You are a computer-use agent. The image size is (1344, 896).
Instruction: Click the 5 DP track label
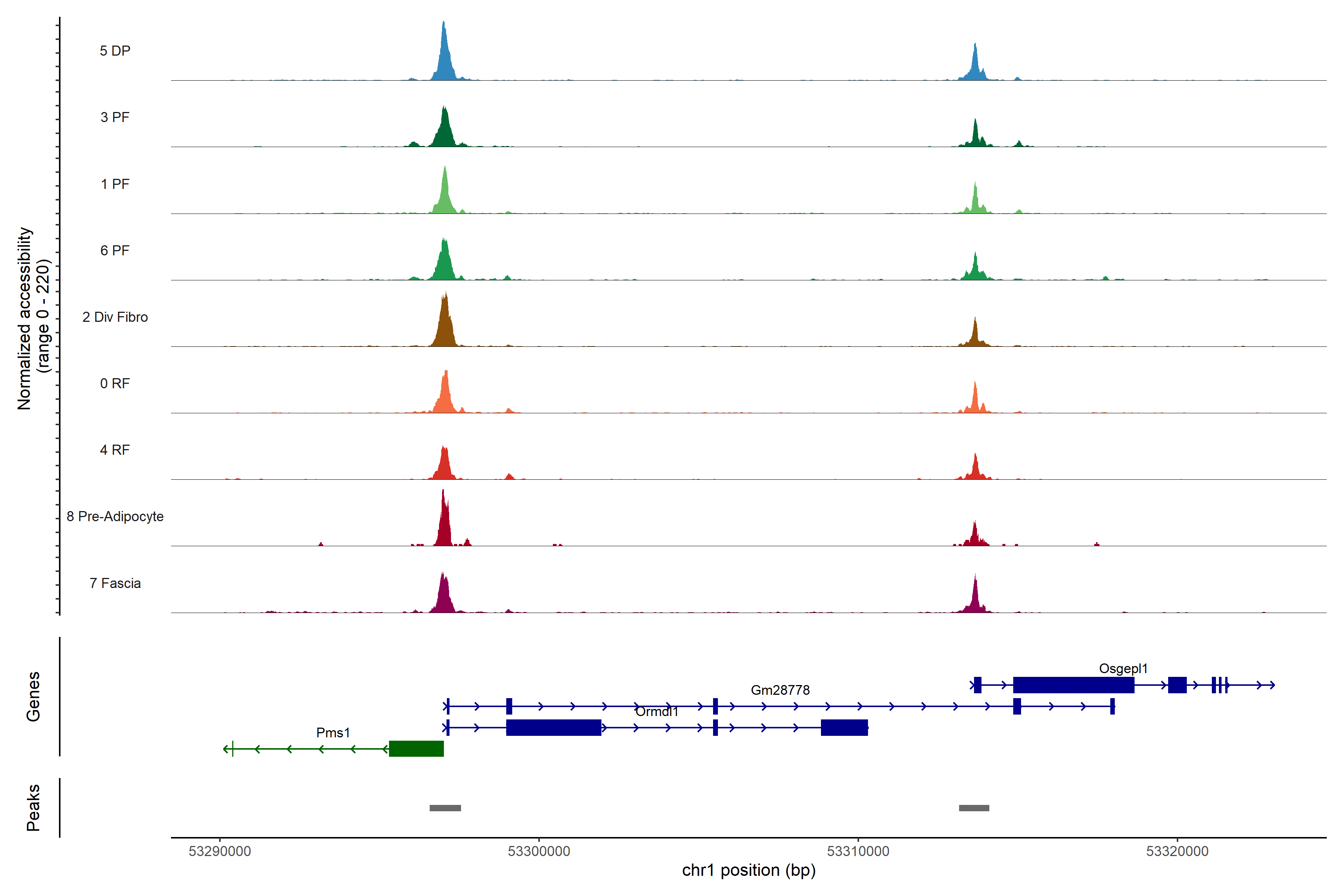[x=115, y=51]
